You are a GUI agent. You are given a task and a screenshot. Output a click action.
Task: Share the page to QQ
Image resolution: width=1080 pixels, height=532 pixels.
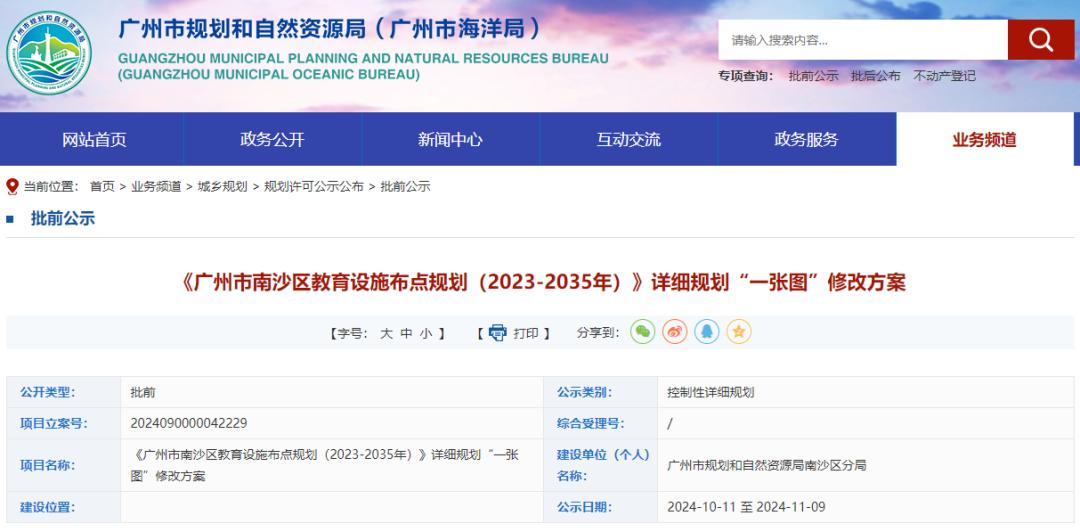[707, 332]
